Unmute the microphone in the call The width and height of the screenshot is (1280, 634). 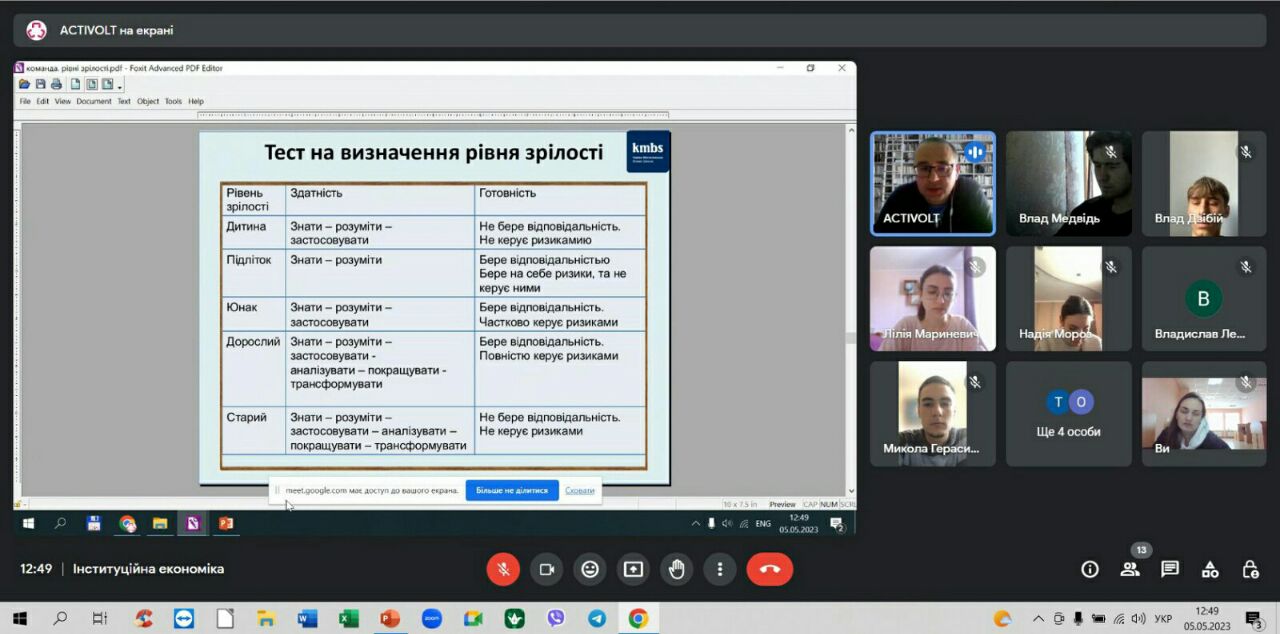503,569
